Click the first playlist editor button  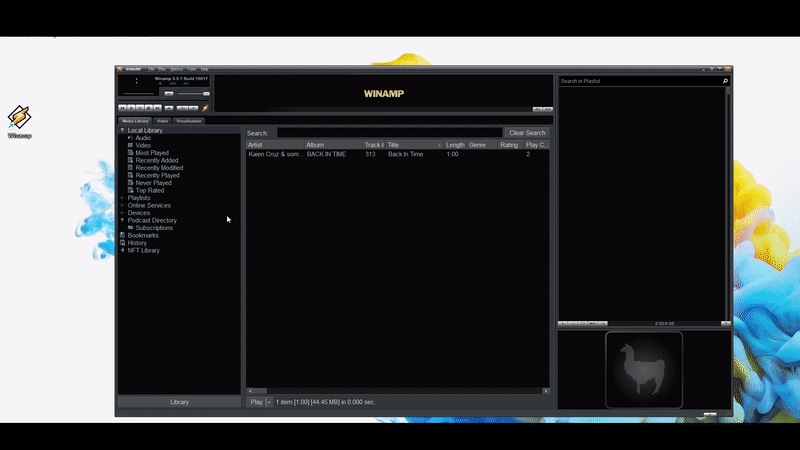[562, 323]
